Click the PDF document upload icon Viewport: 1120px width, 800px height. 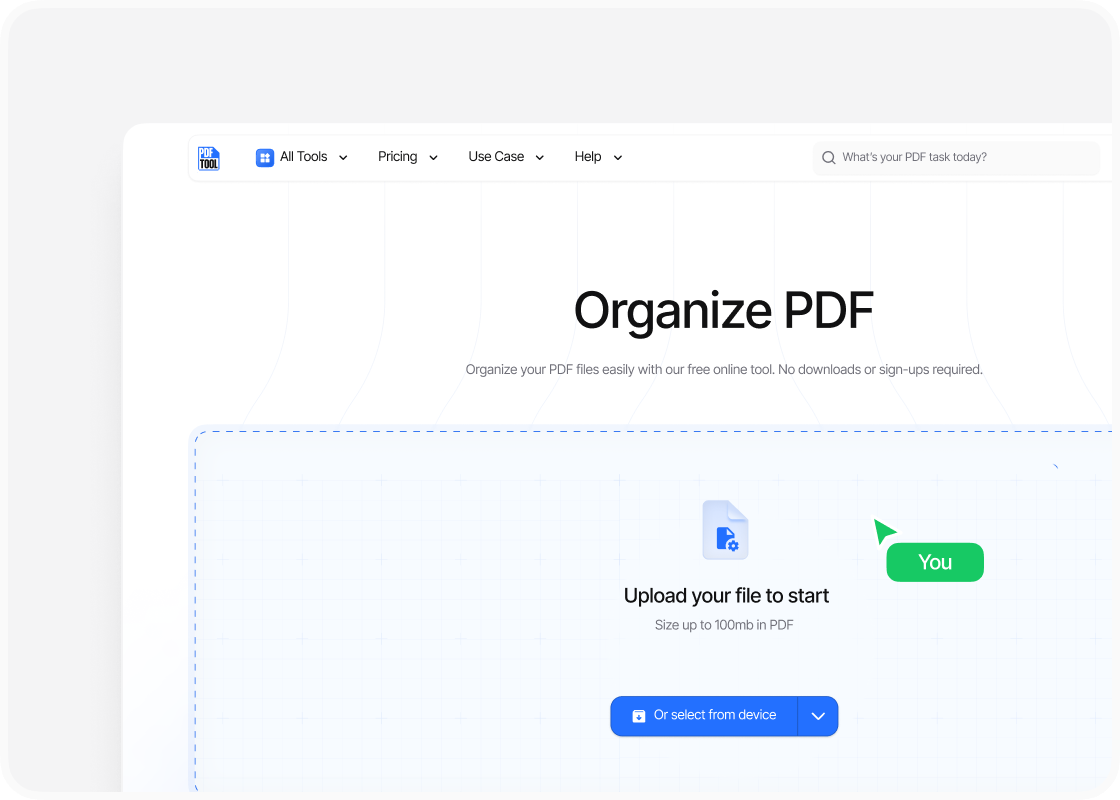click(725, 530)
